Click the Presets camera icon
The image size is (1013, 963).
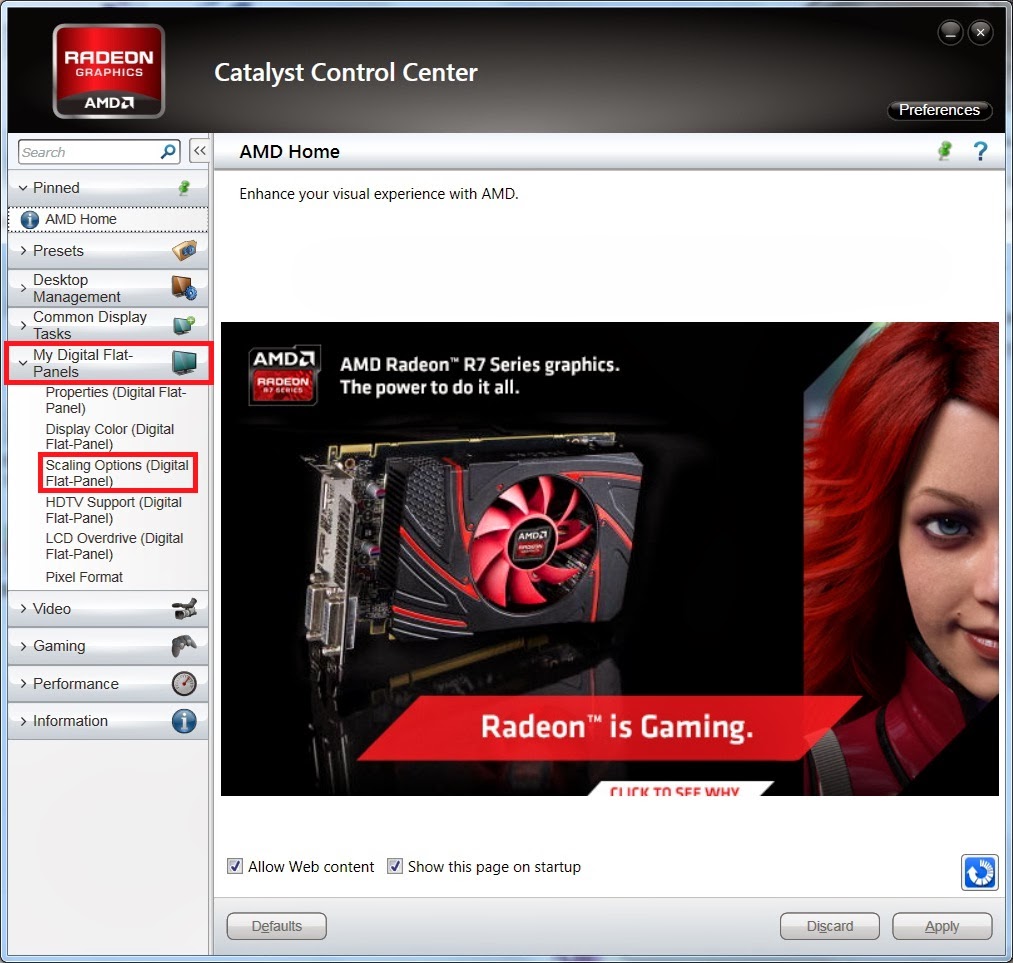184,250
